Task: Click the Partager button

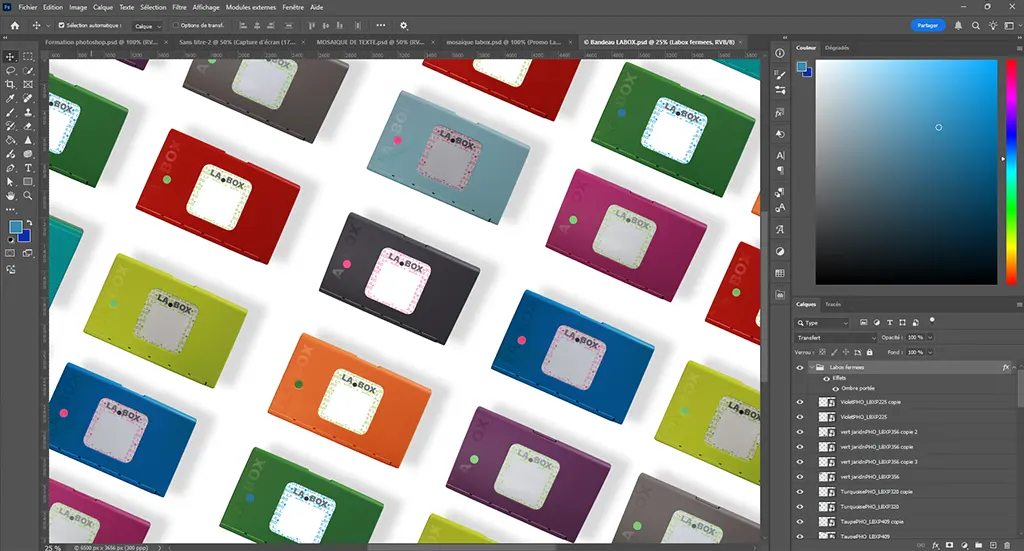Action: 927,25
